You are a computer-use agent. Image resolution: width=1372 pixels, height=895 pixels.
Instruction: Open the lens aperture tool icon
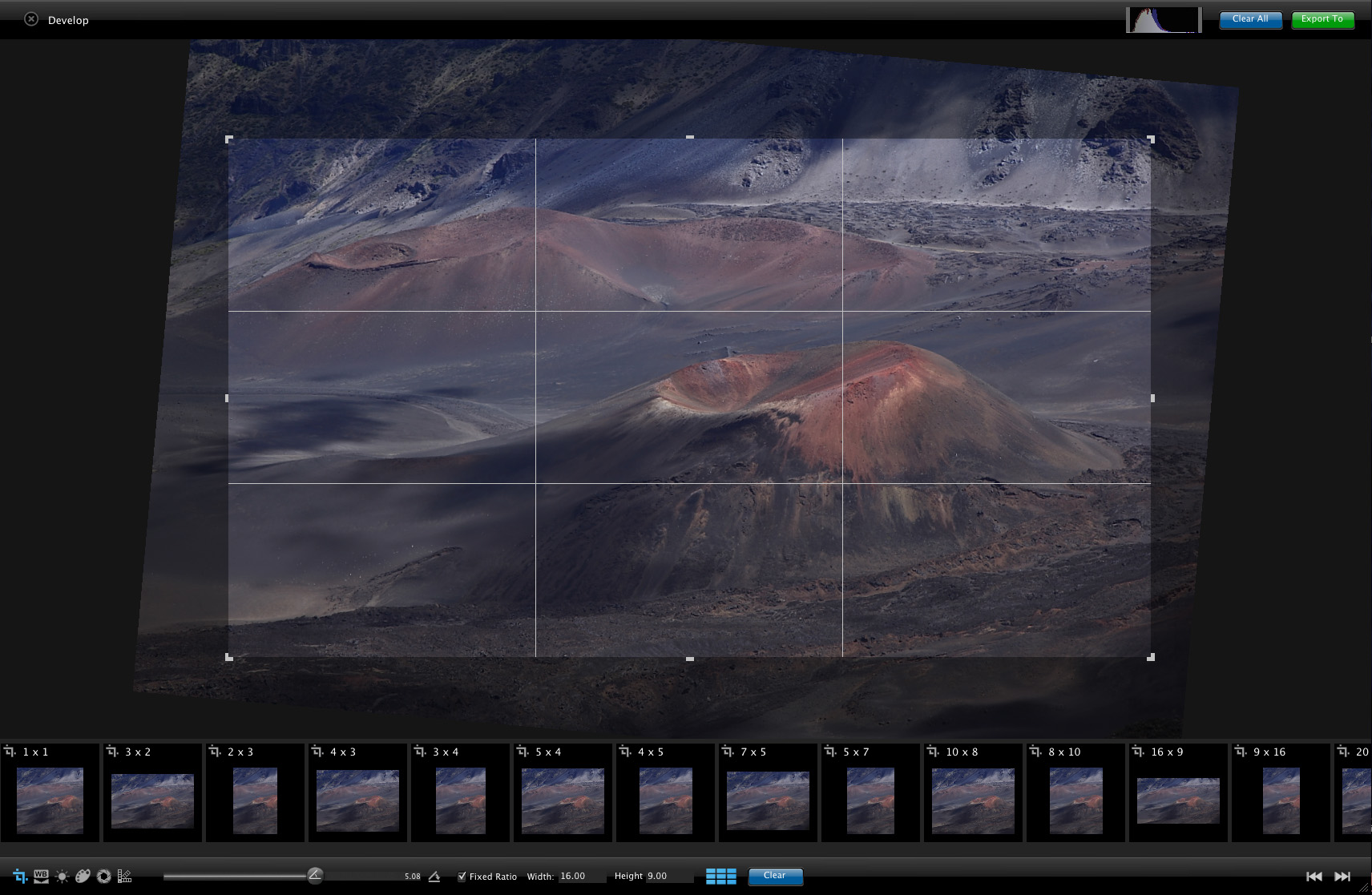click(103, 876)
